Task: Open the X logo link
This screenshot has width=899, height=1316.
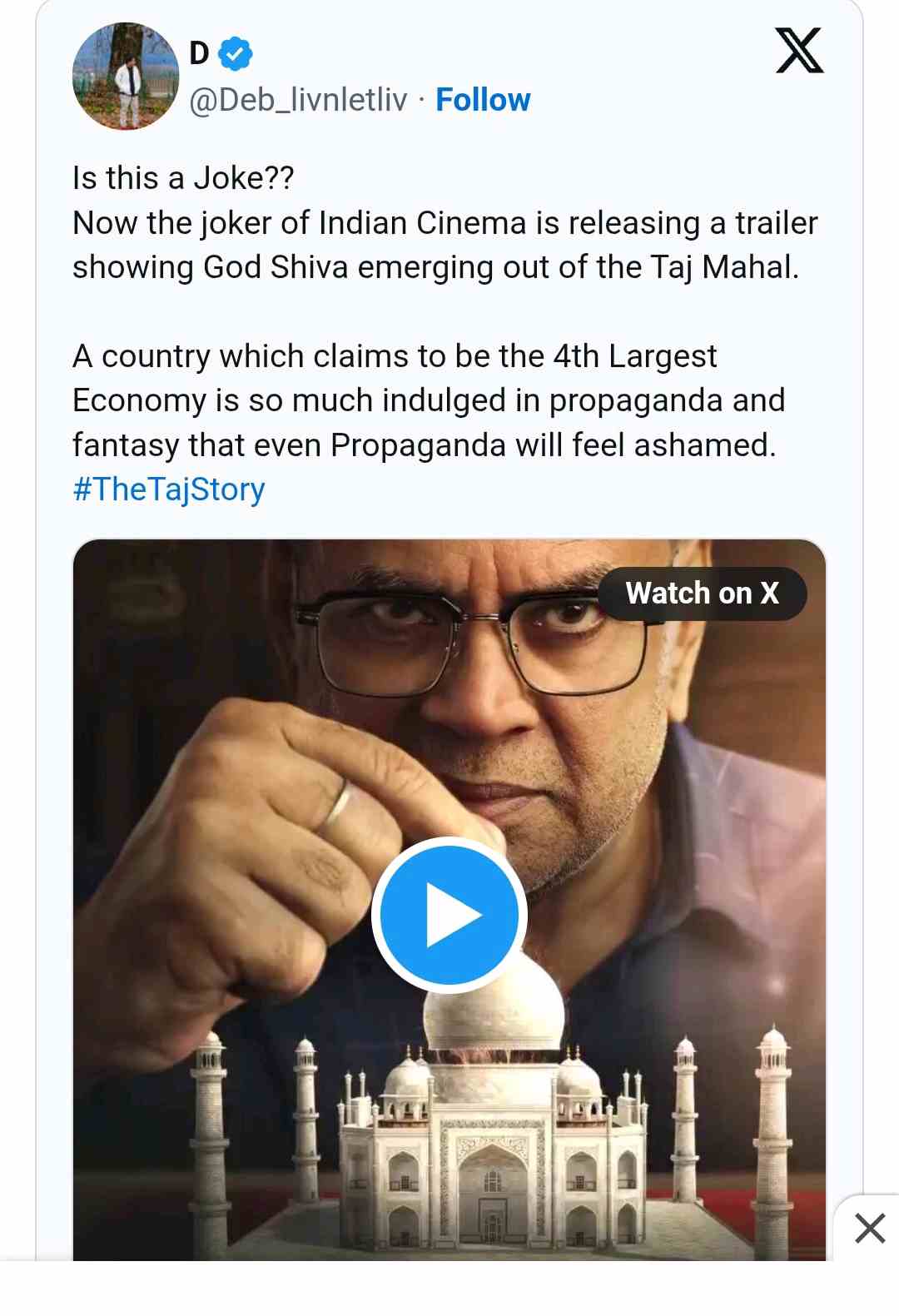Action: coord(799,51)
